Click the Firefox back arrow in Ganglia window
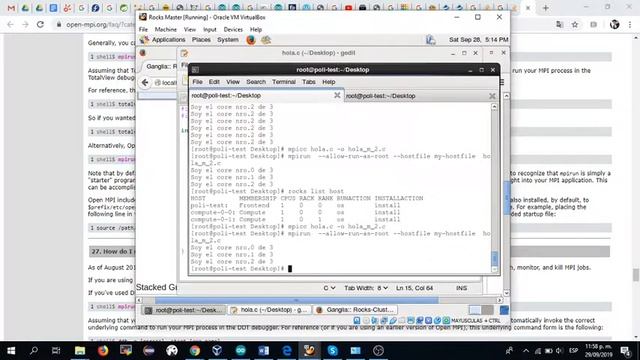Viewport: 640px width, 360px height. (x=145, y=83)
